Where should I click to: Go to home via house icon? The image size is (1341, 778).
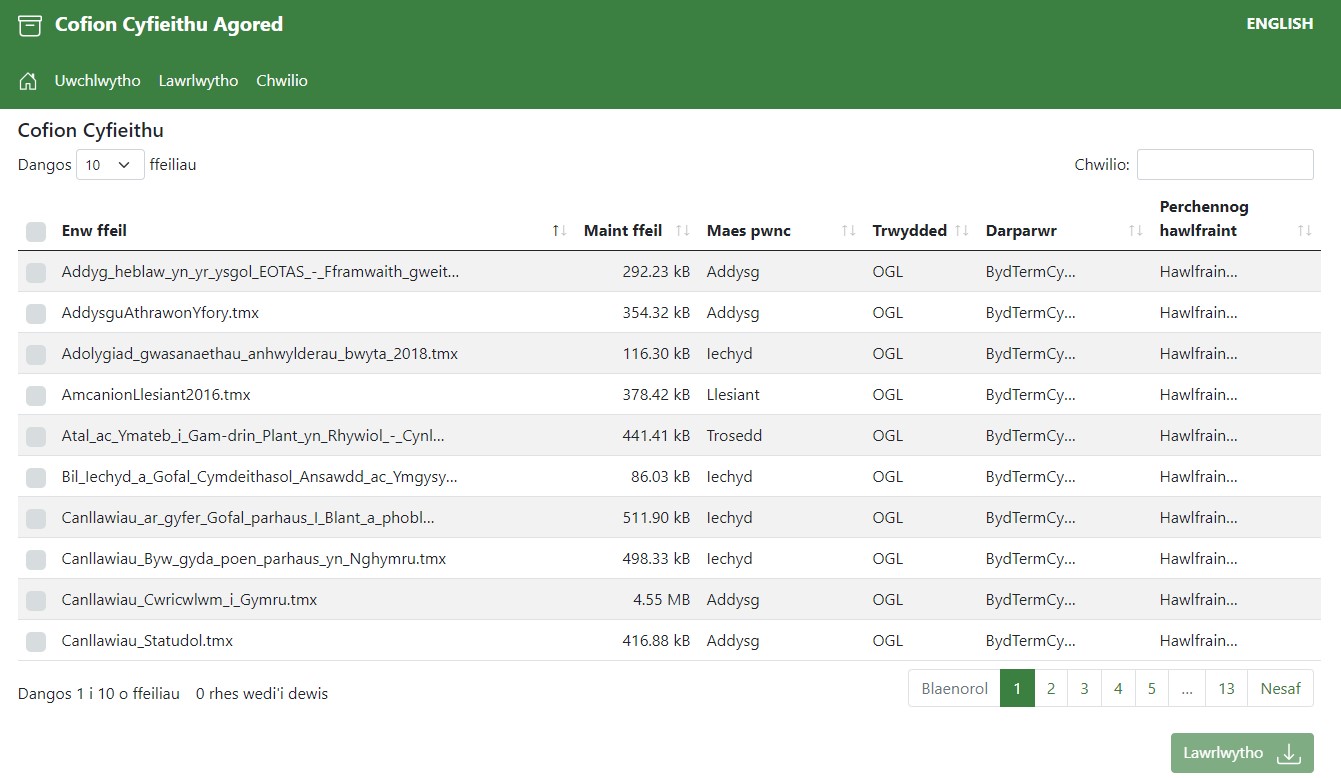(x=28, y=81)
